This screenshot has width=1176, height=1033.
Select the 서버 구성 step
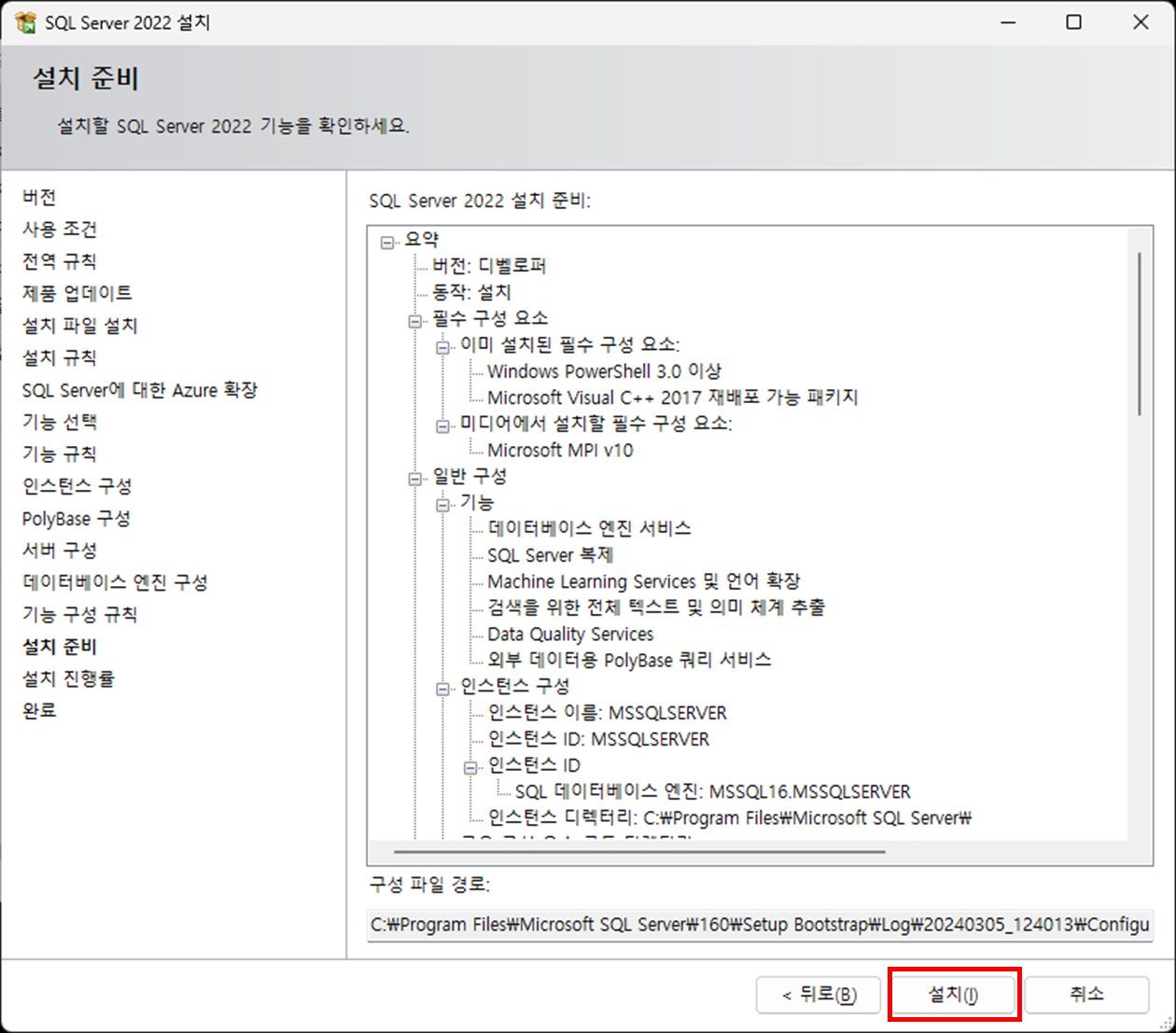(60, 551)
